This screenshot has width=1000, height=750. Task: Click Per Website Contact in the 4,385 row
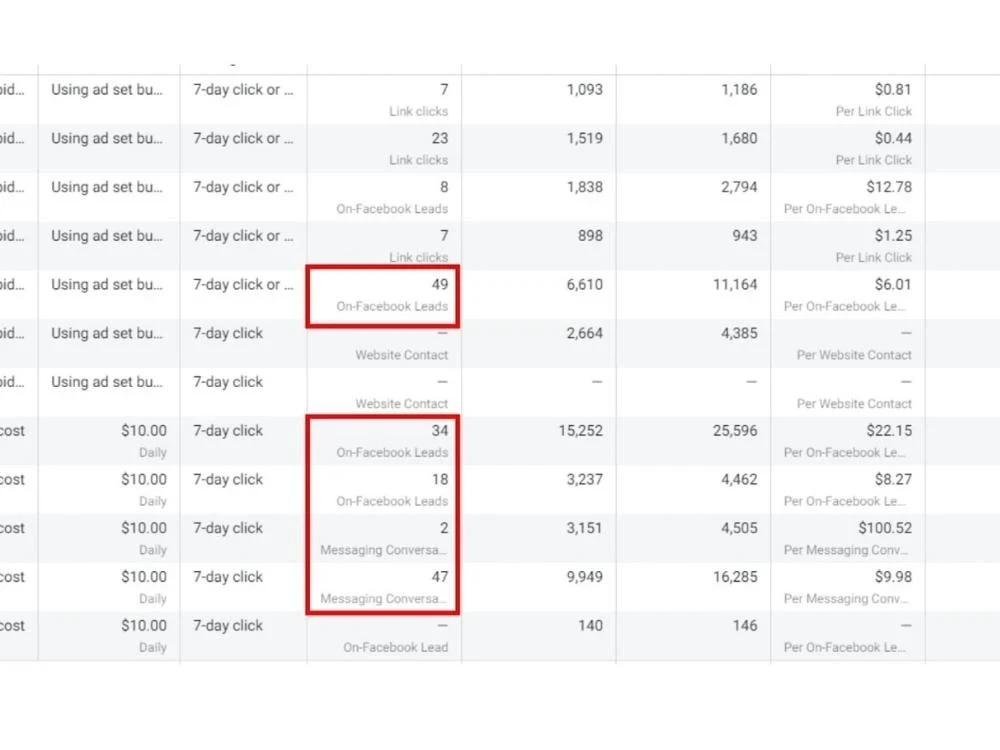854,355
